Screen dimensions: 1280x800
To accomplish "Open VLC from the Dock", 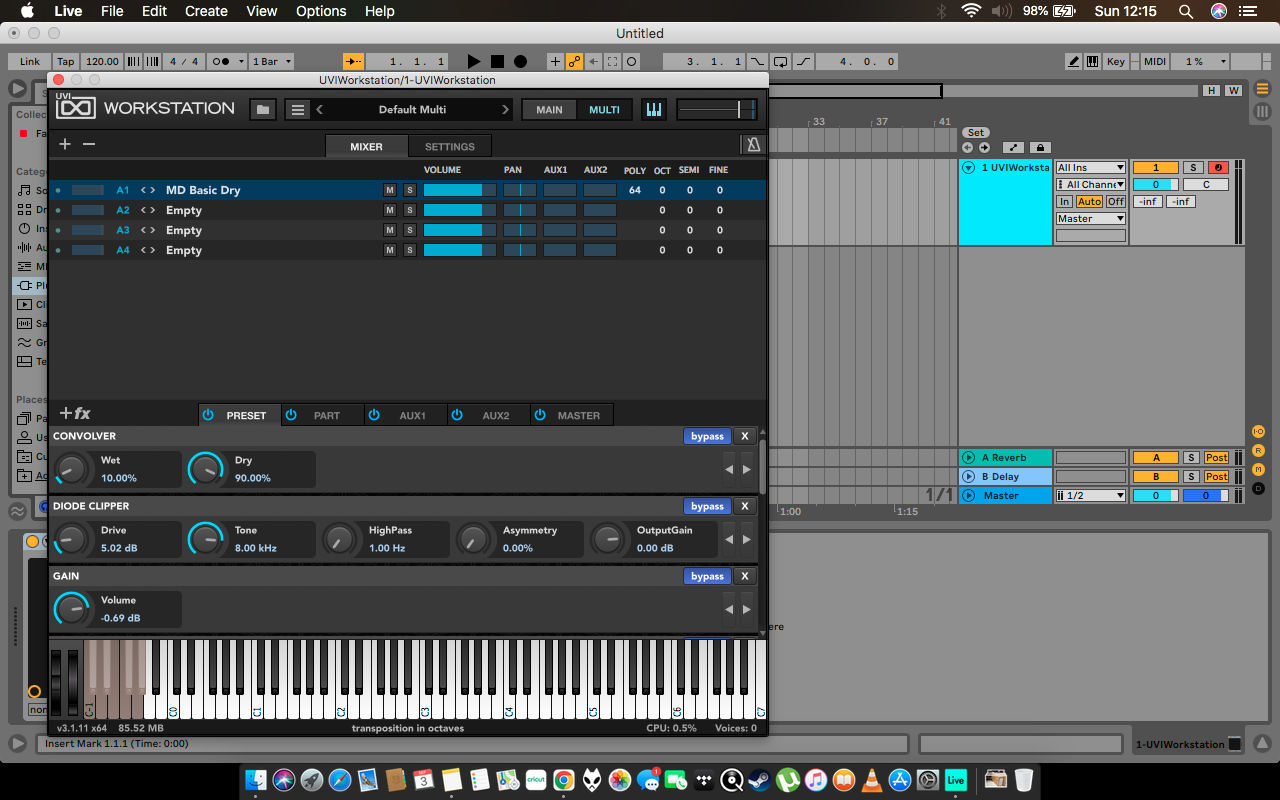I will (871, 780).
